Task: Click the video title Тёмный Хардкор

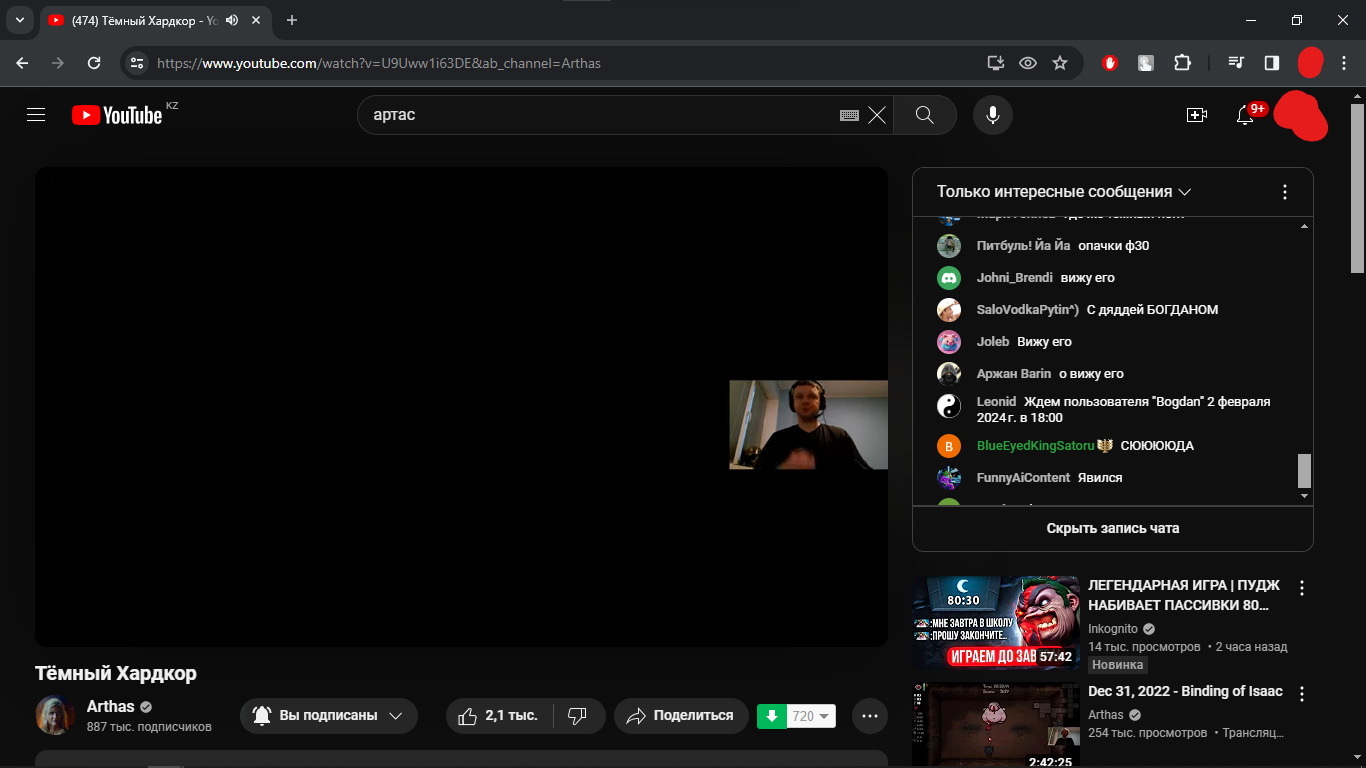Action: point(116,673)
